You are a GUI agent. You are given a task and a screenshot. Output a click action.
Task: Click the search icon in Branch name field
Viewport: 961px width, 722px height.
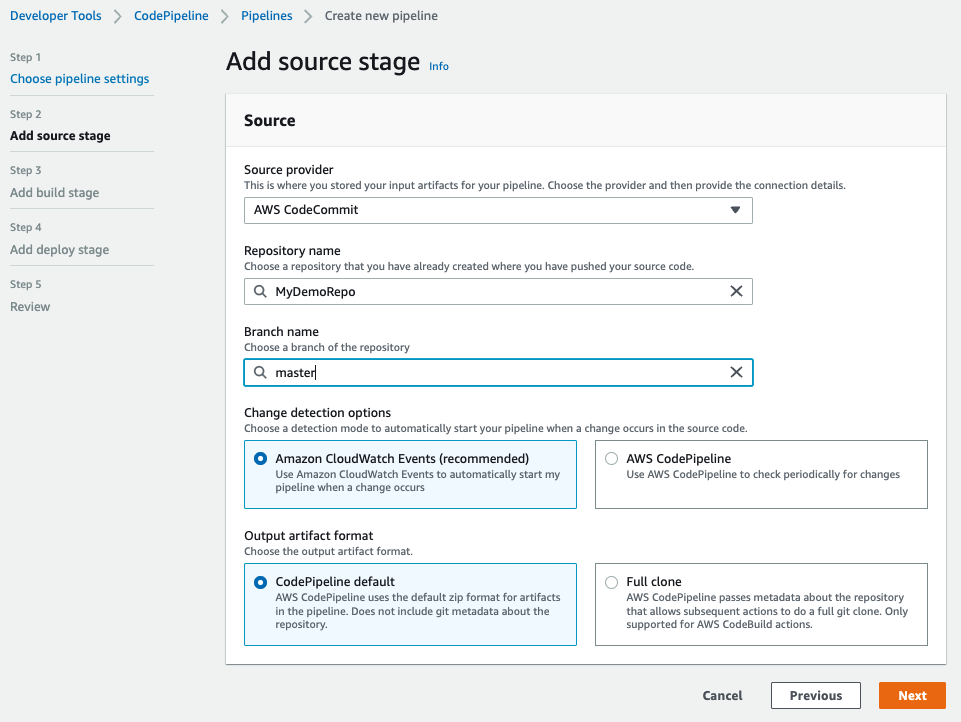point(260,373)
